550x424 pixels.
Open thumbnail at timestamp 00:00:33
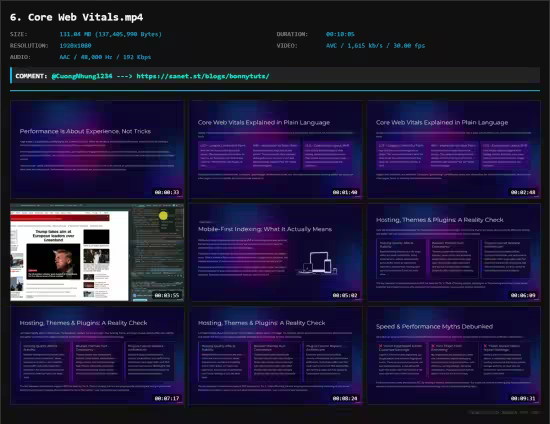97,149
